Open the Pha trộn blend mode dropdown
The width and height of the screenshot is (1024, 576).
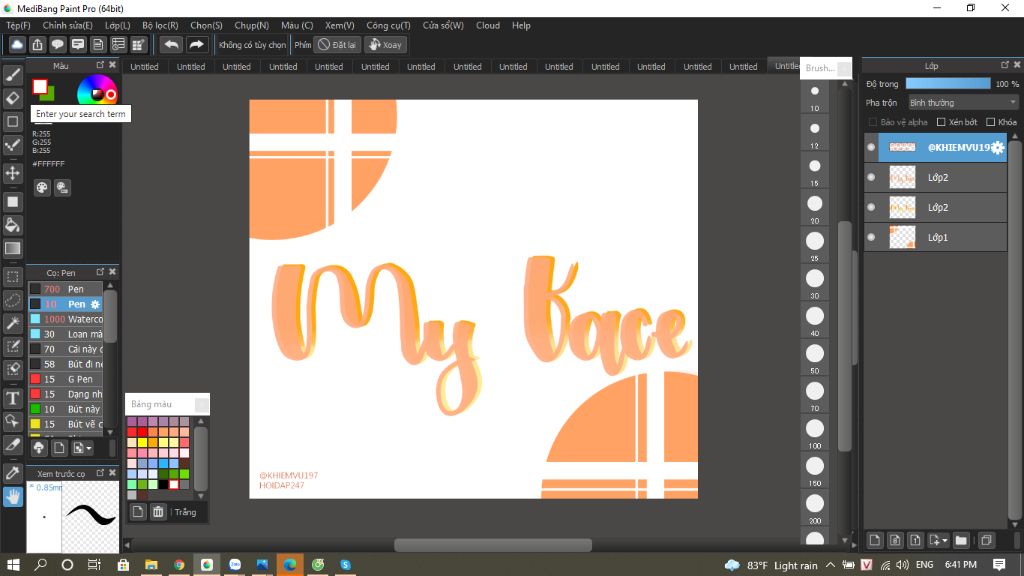(x=963, y=103)
